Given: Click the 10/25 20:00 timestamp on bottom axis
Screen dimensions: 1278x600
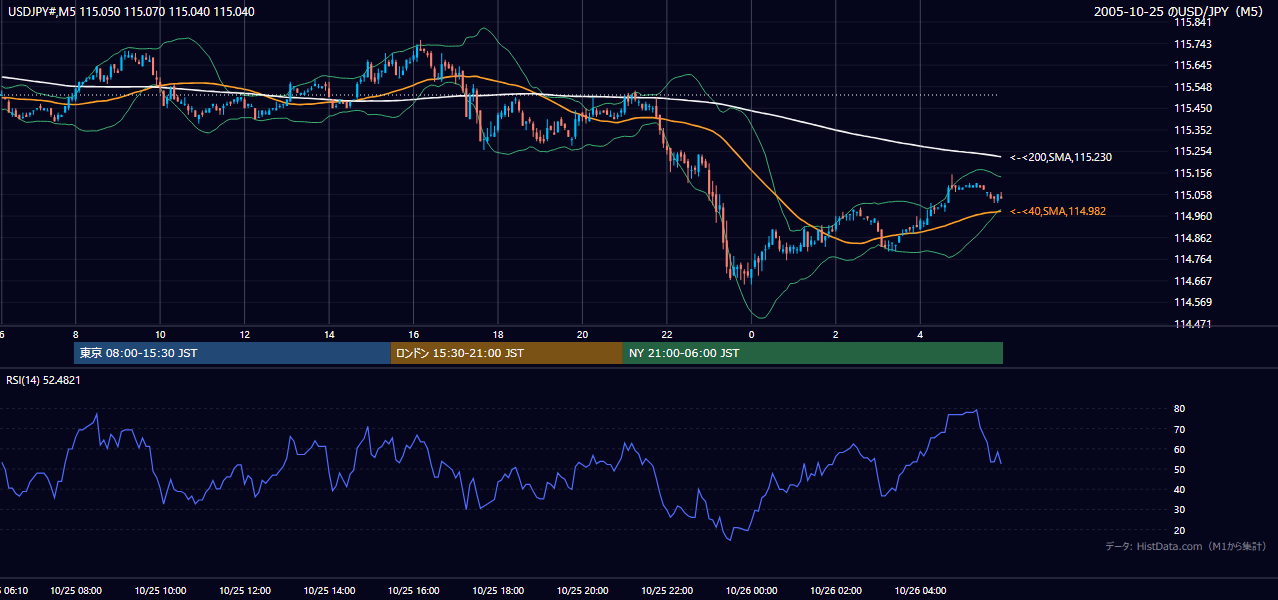Looking at the screenshot, I should click(582, 591).
